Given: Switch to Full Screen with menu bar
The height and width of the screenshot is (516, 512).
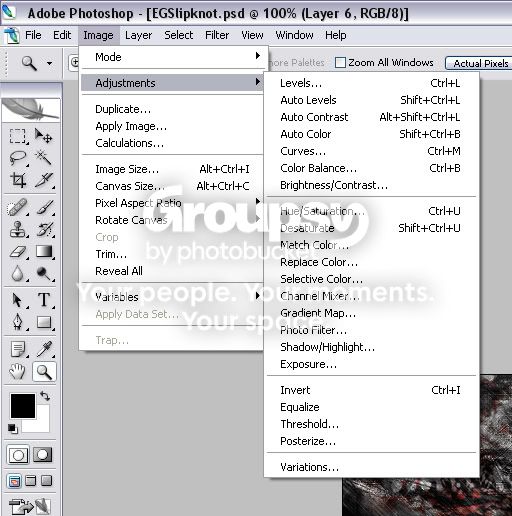Looking at the screenshot, I should tap(31, 481).
